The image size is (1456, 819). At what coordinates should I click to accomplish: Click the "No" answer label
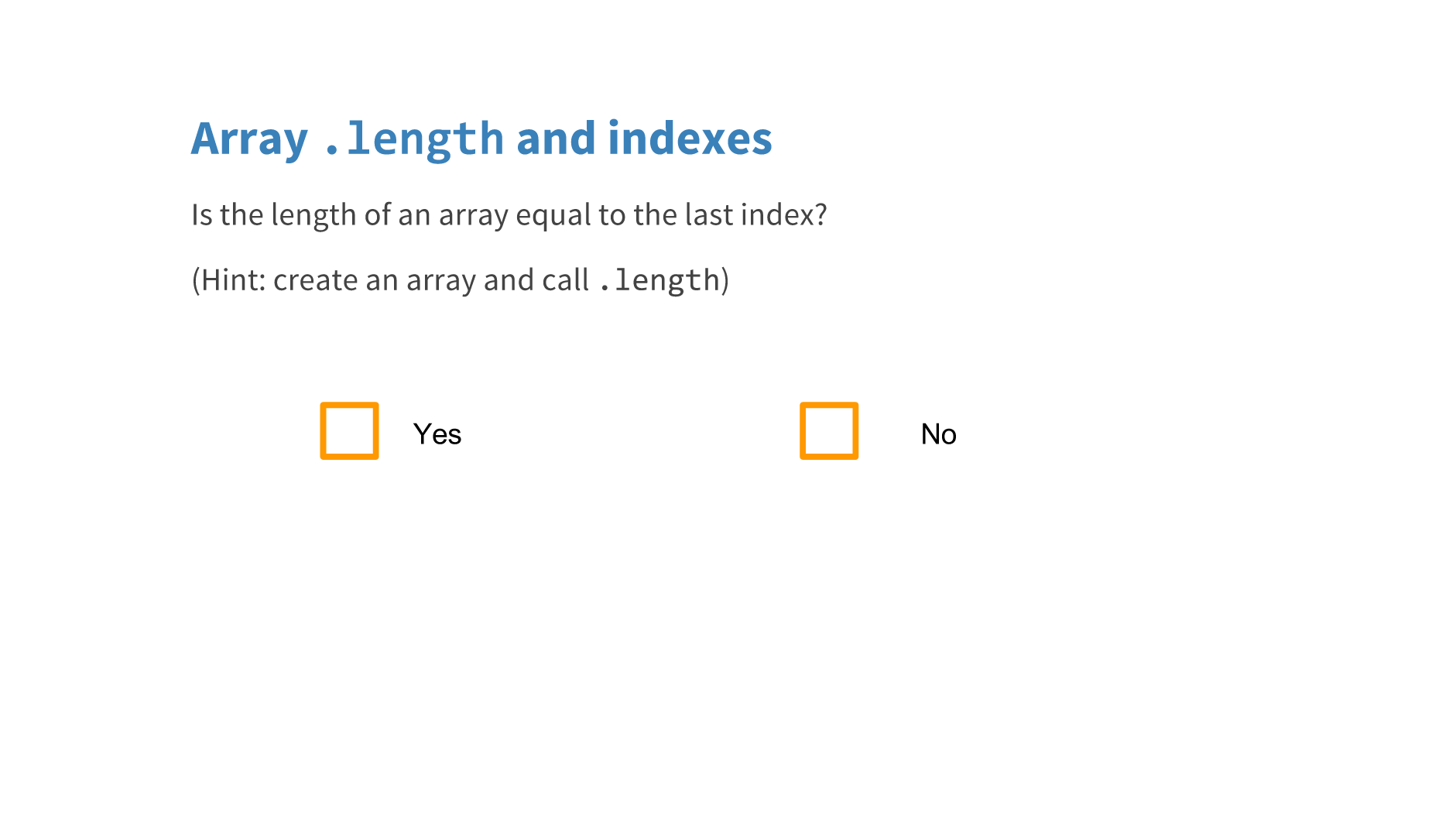tap(938, 434)
